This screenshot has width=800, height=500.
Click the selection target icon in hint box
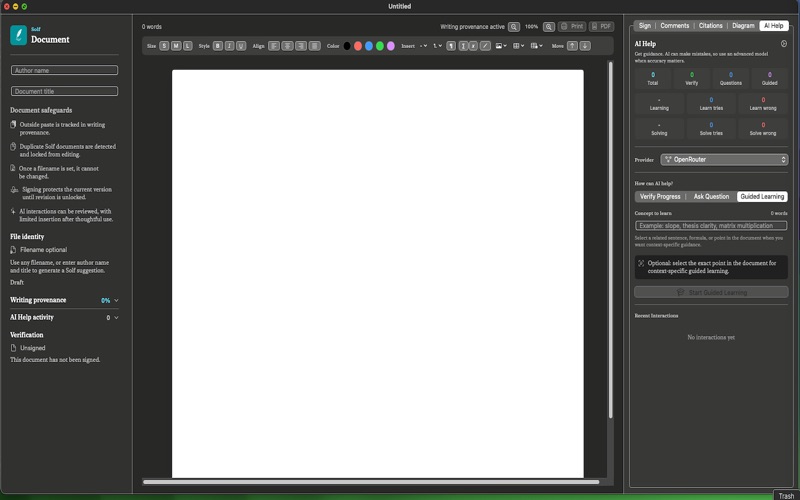click(641, 263)
